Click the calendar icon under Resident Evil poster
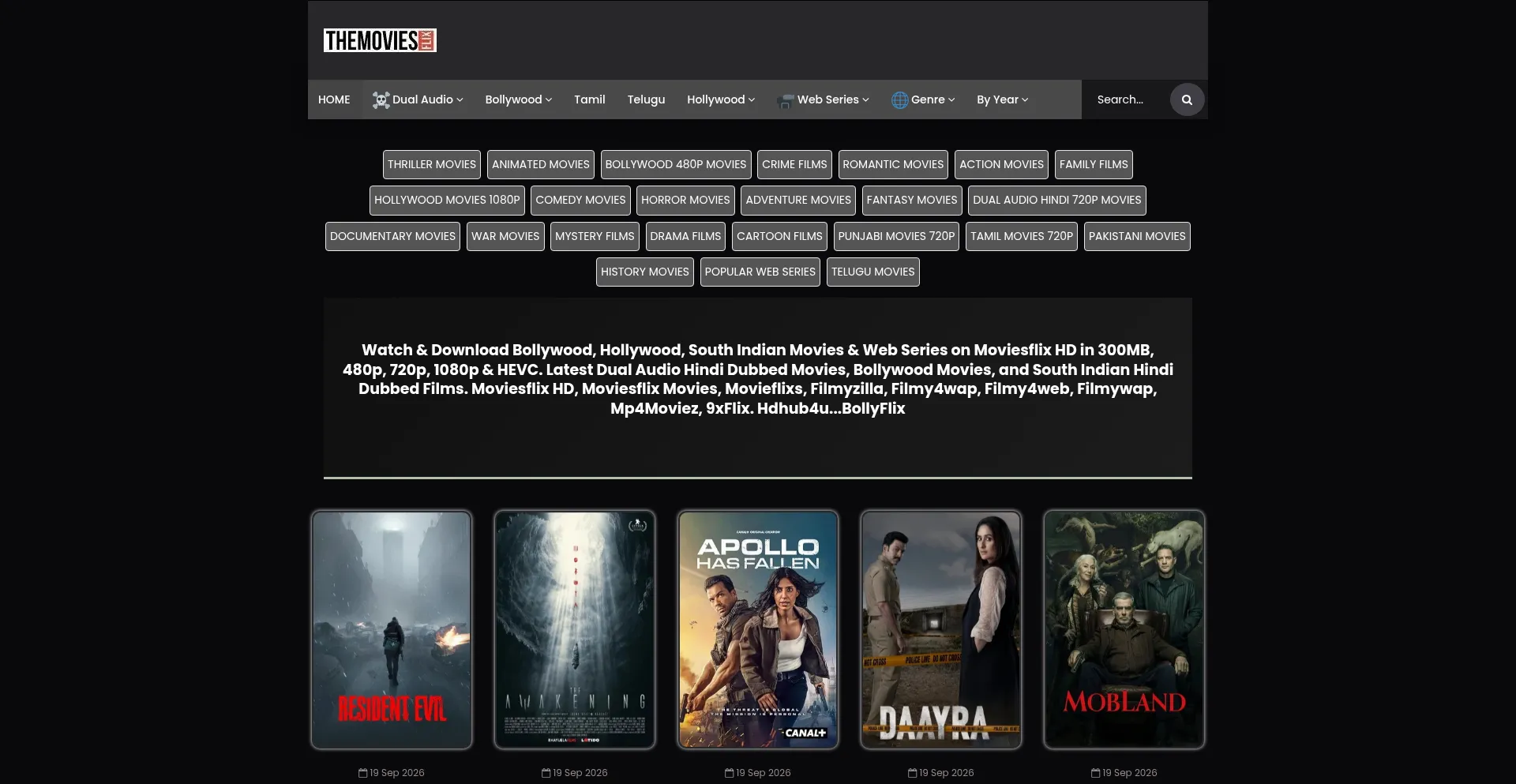This screenshot has height=784, width=1516. click(363, 773)
